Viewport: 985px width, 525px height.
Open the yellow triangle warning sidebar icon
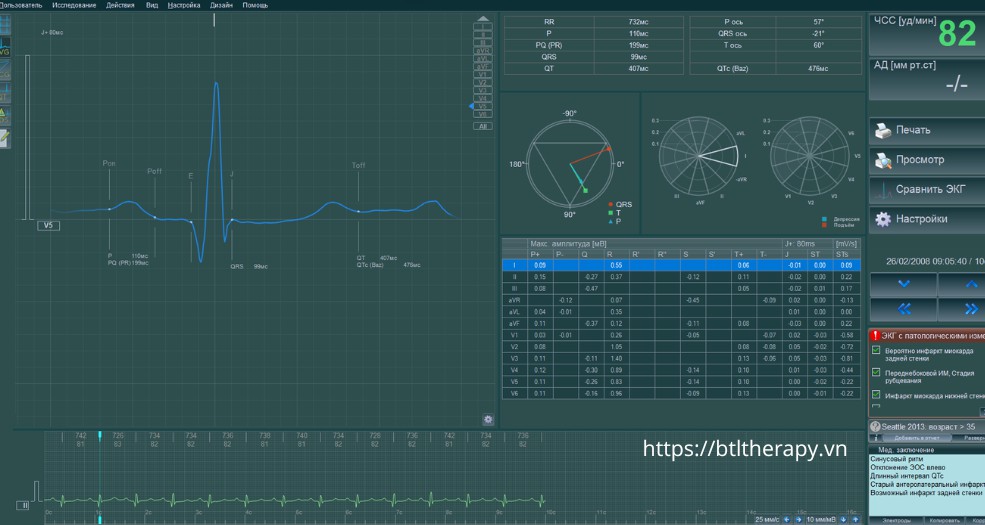click(4, 116)
